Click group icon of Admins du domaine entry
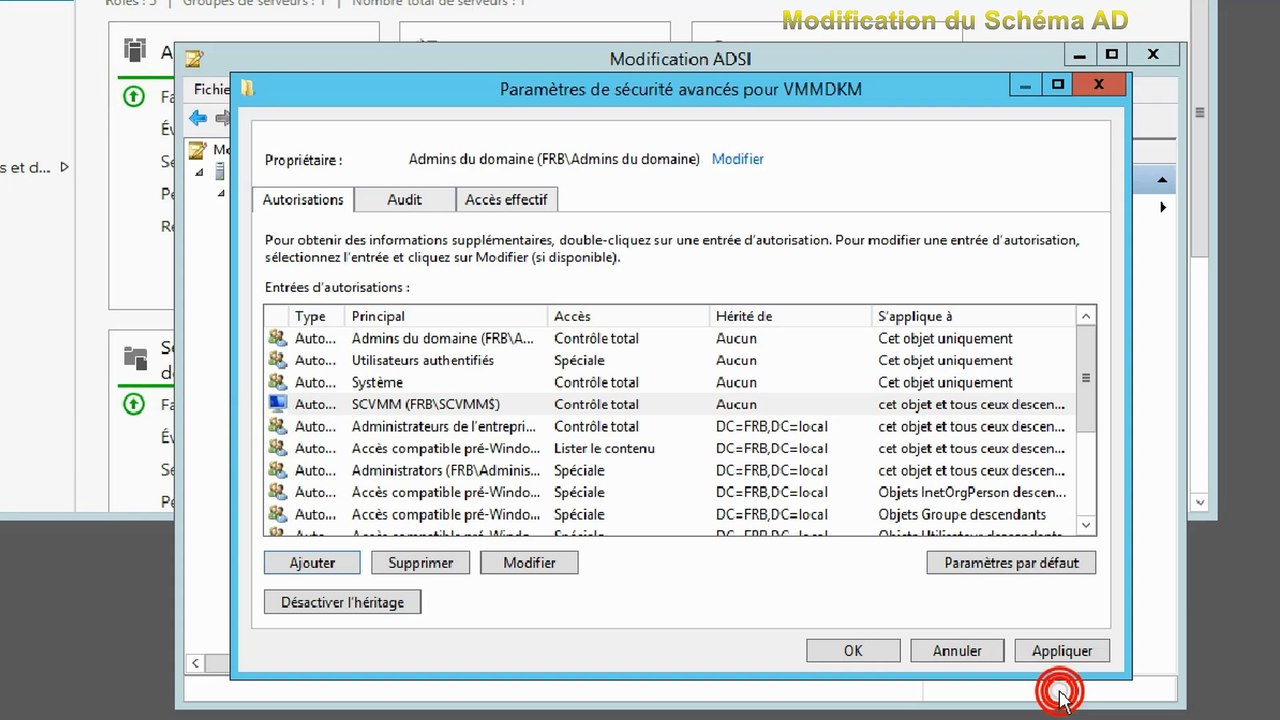Image resolution: width=1280 pixels, height=720 pixels. click(277, 338)
